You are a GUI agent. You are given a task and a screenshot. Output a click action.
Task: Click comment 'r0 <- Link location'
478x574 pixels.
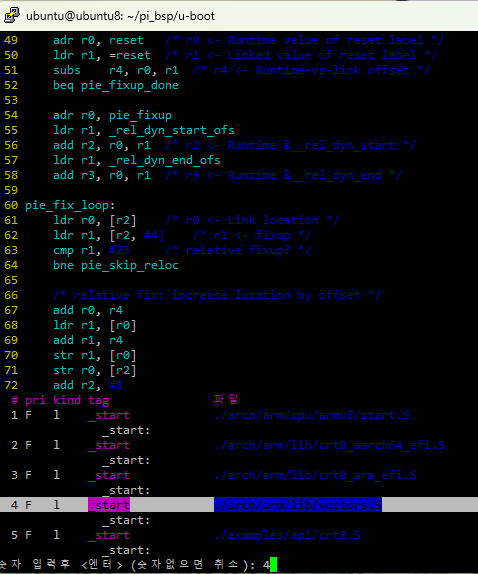(252, 220)
